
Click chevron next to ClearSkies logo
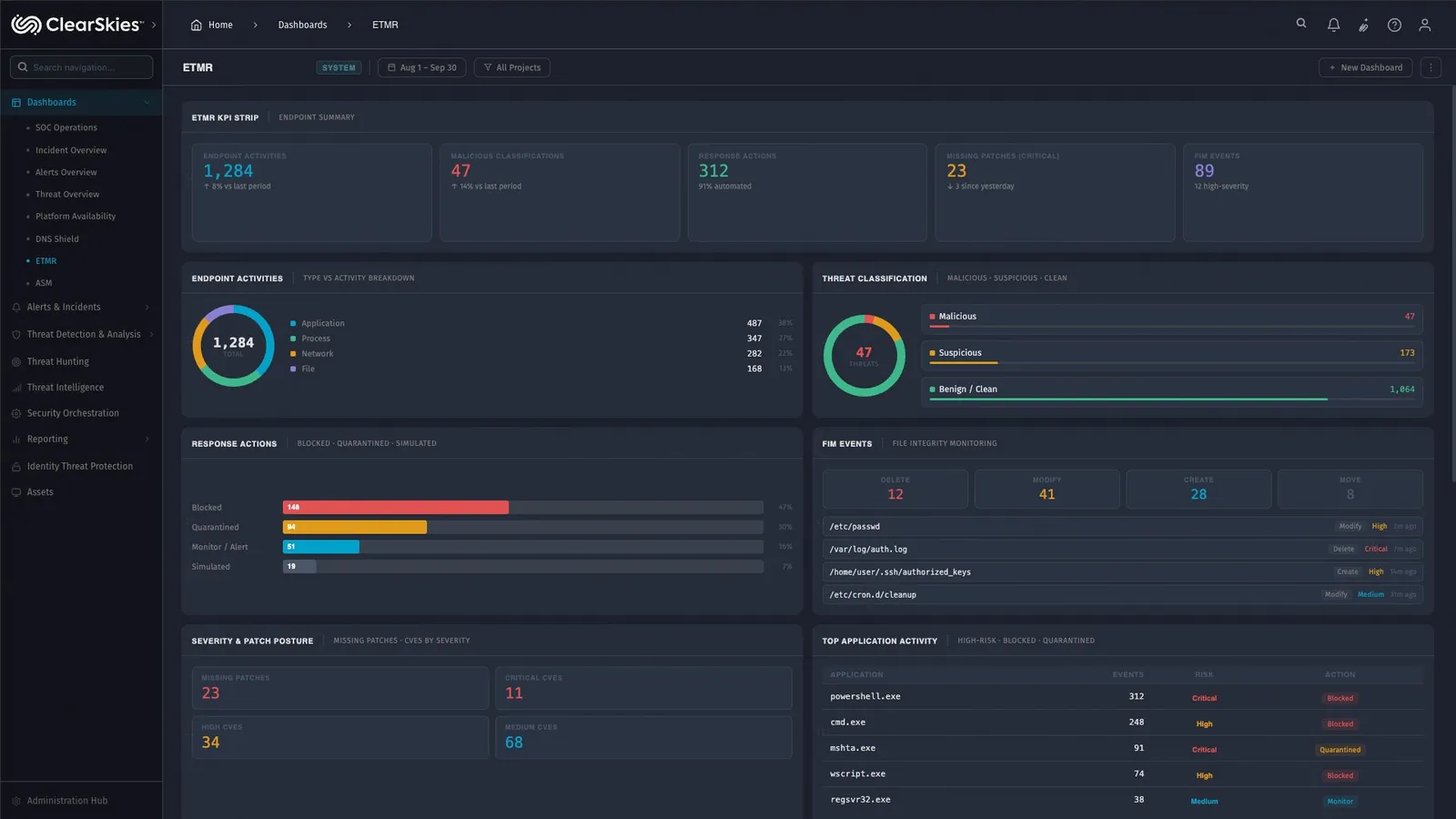154,25
